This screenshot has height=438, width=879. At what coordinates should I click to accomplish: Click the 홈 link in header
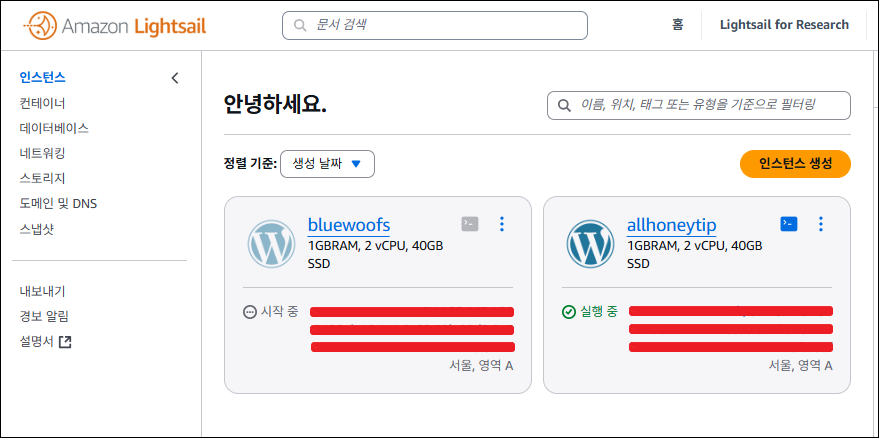(678, 25)
